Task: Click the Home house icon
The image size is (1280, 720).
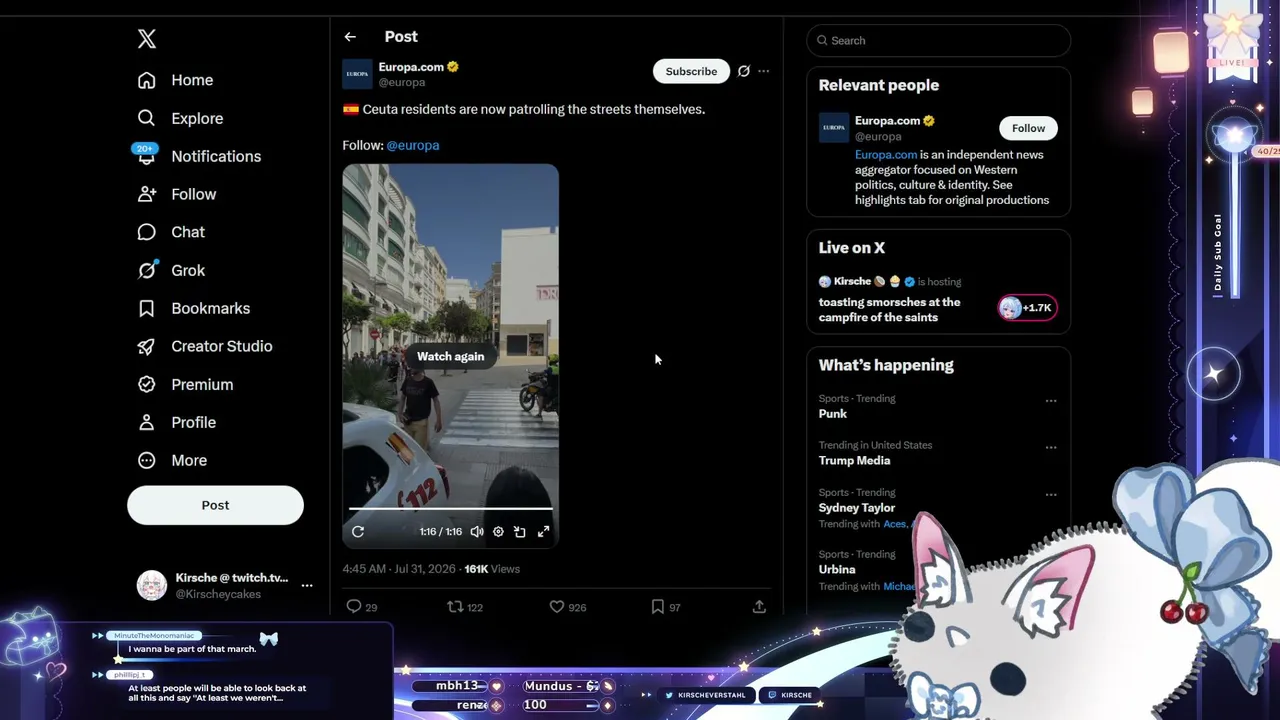Action: 147,80
